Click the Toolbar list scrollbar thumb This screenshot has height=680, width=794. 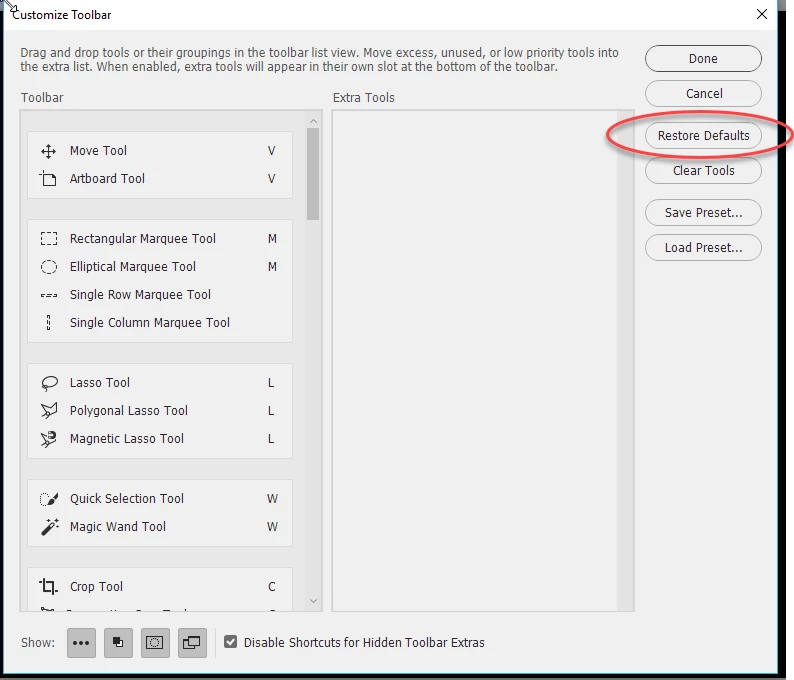[x=313, y=174]
